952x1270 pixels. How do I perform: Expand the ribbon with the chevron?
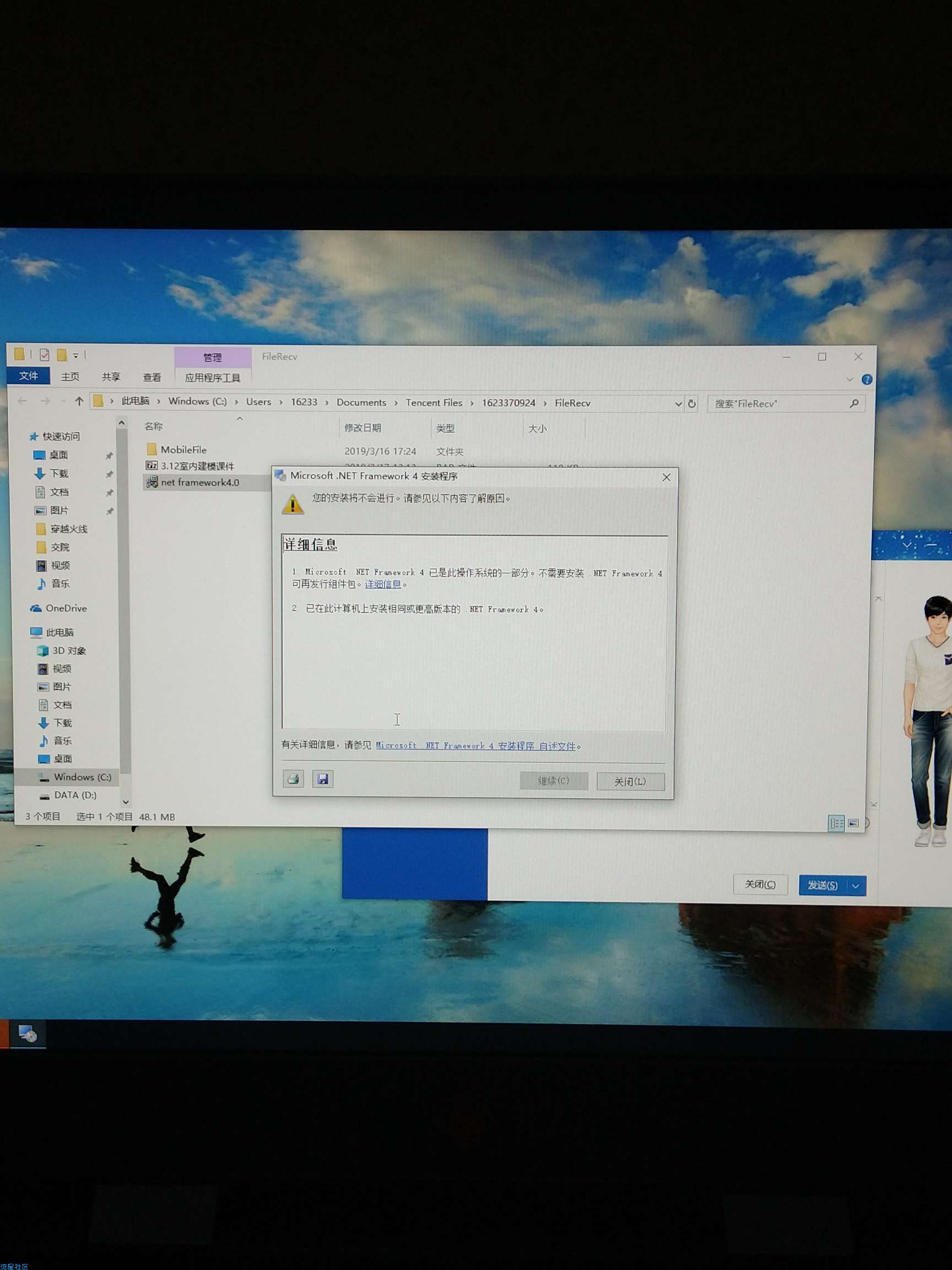point(850,379)
